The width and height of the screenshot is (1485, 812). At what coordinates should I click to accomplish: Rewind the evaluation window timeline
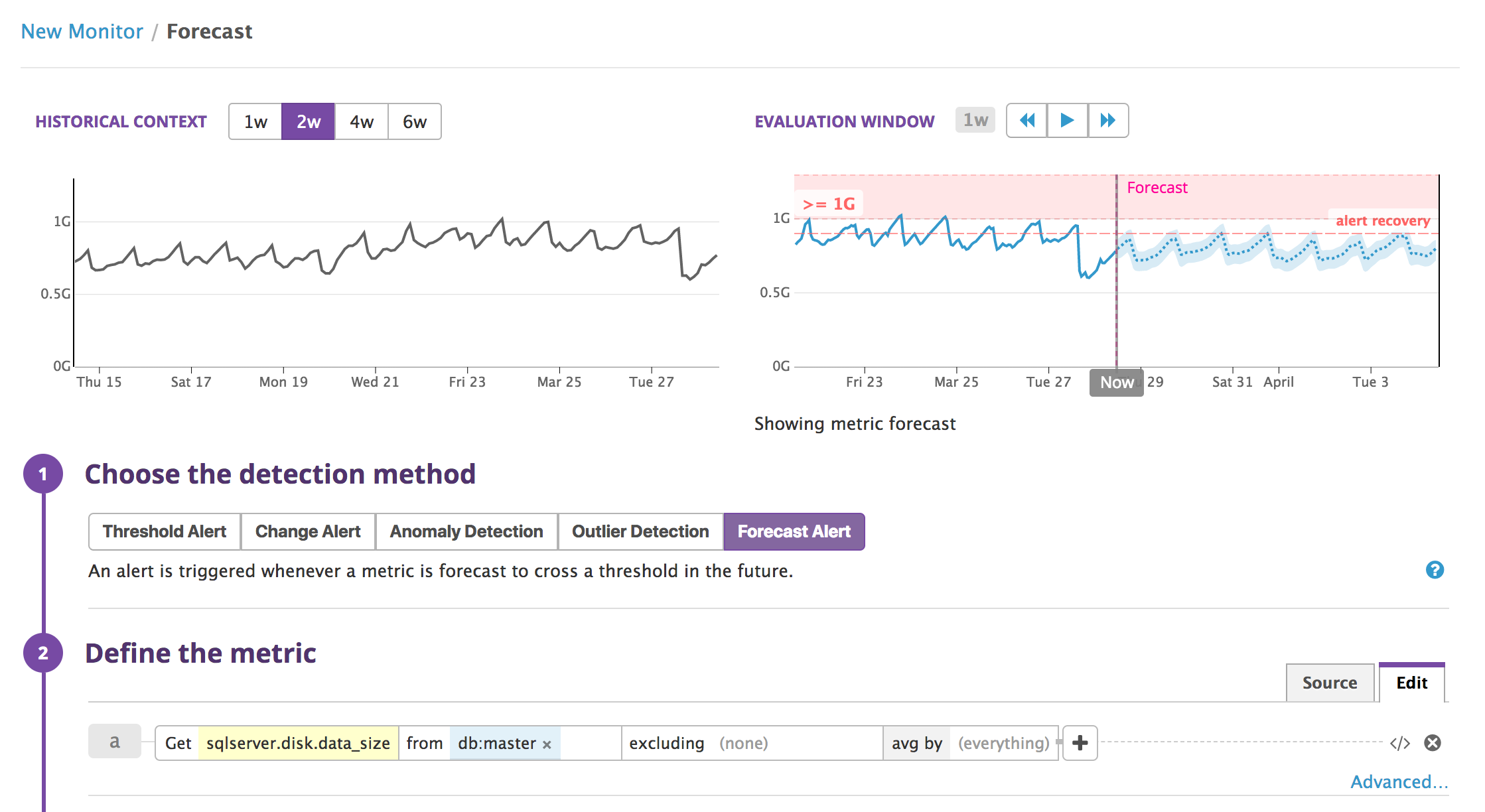(1026, 120)
